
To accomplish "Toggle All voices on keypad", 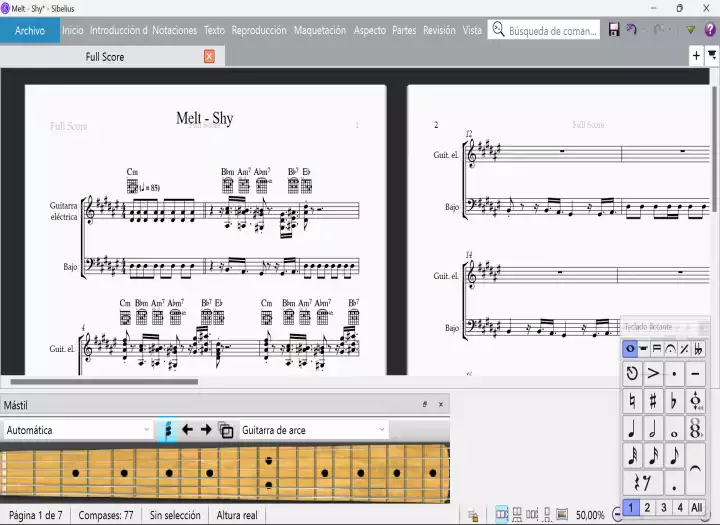I will point(697,508).
